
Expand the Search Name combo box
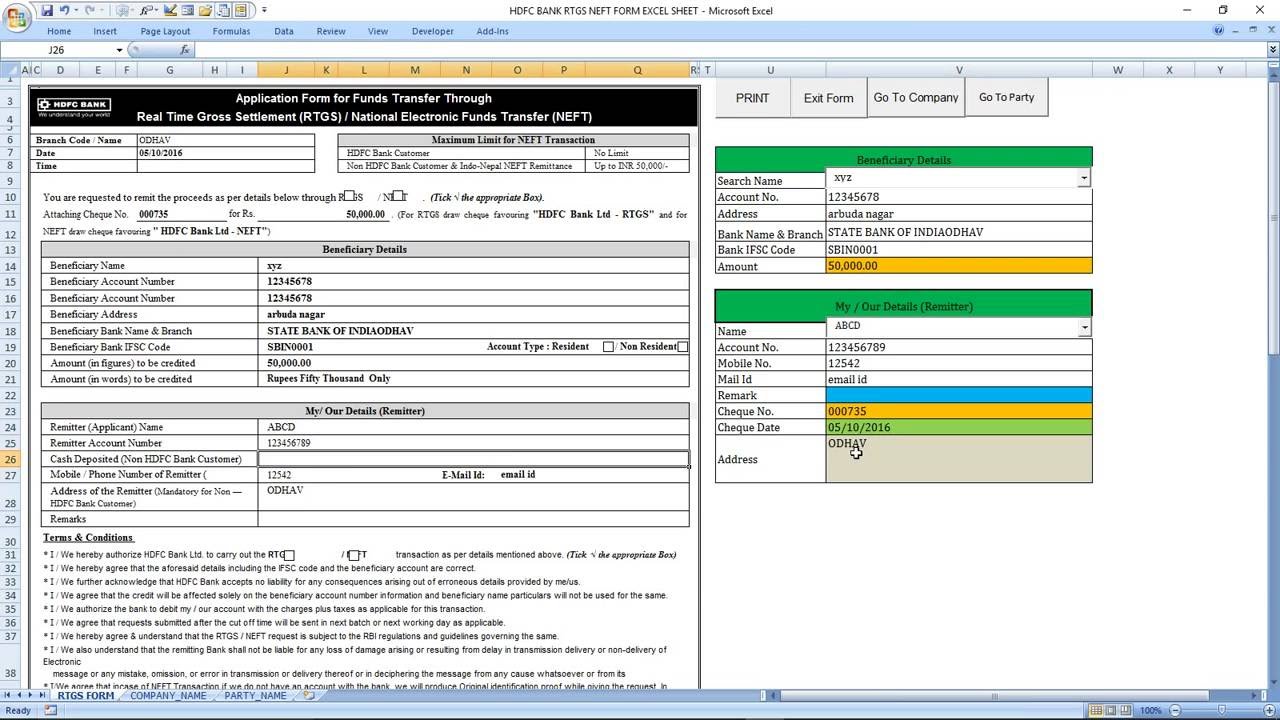(x=1083, y=178)
